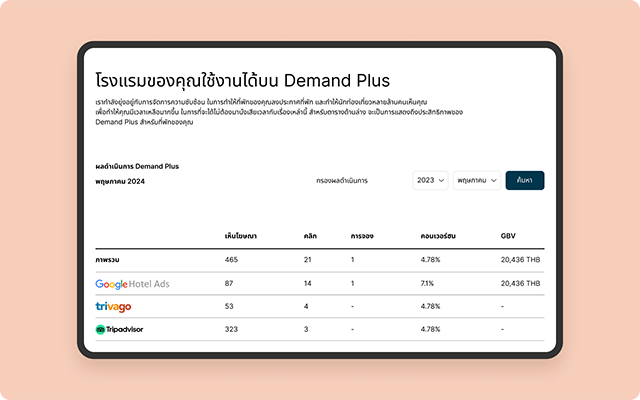This screenshot has width=640, height=400.
Task: Select 4.78% in the Tripadvisor row
Action: pos(430,329)
